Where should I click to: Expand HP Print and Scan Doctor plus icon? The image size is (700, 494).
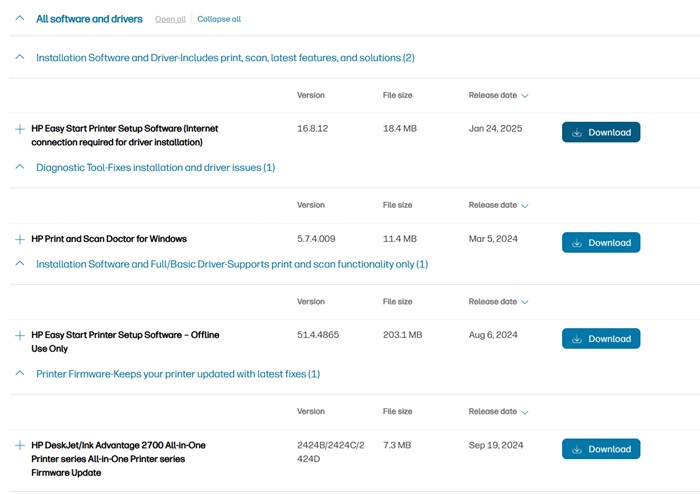pos(20,240)
